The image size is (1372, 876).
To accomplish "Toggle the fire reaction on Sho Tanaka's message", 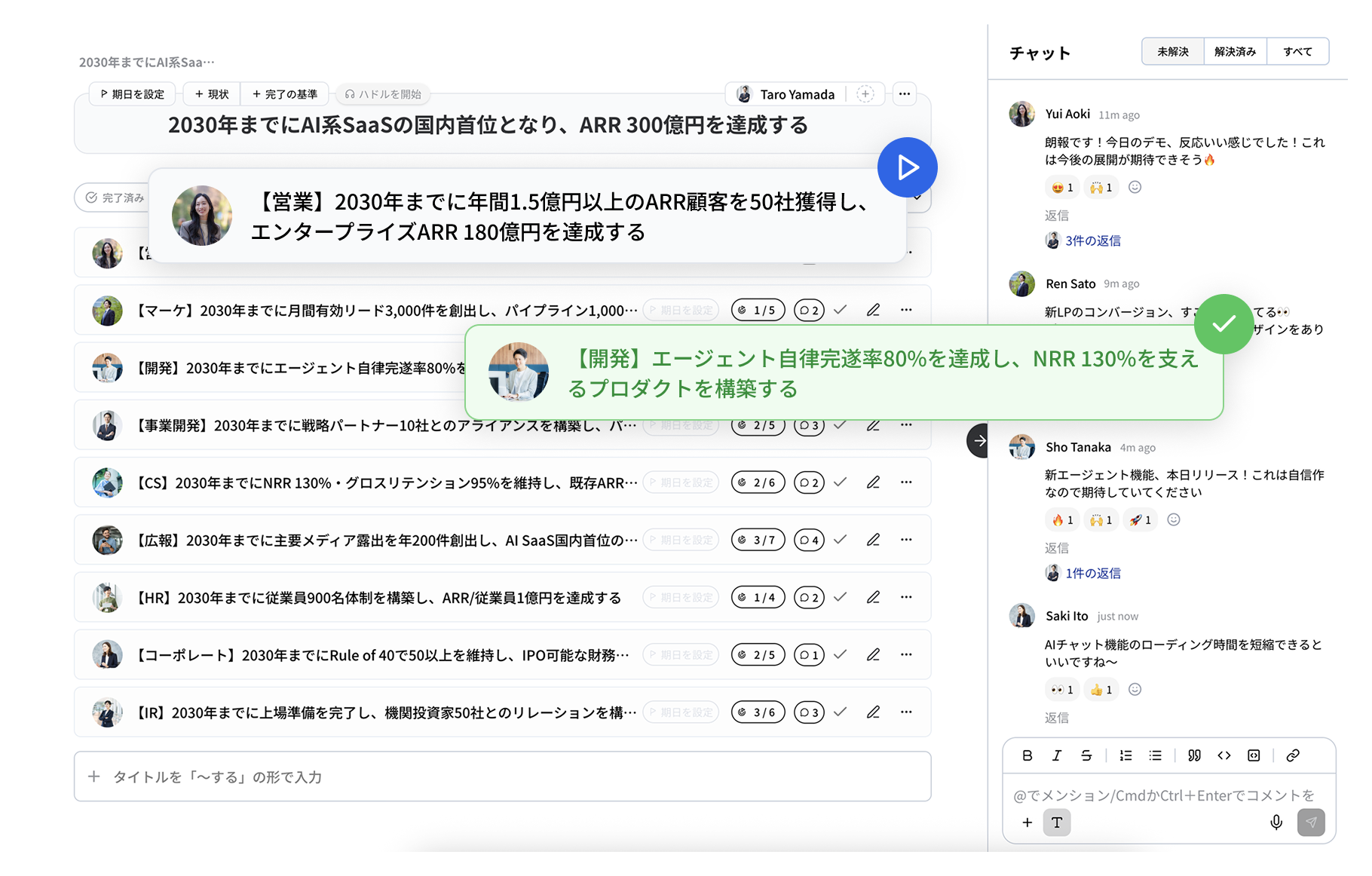I will (1062, 519).
